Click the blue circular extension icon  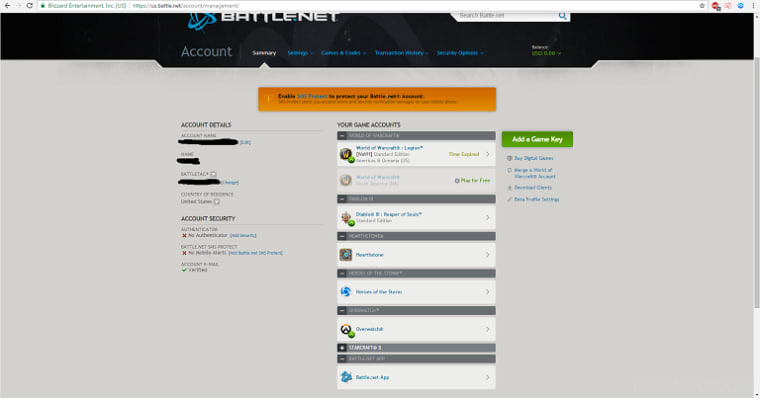click(740, 5)
